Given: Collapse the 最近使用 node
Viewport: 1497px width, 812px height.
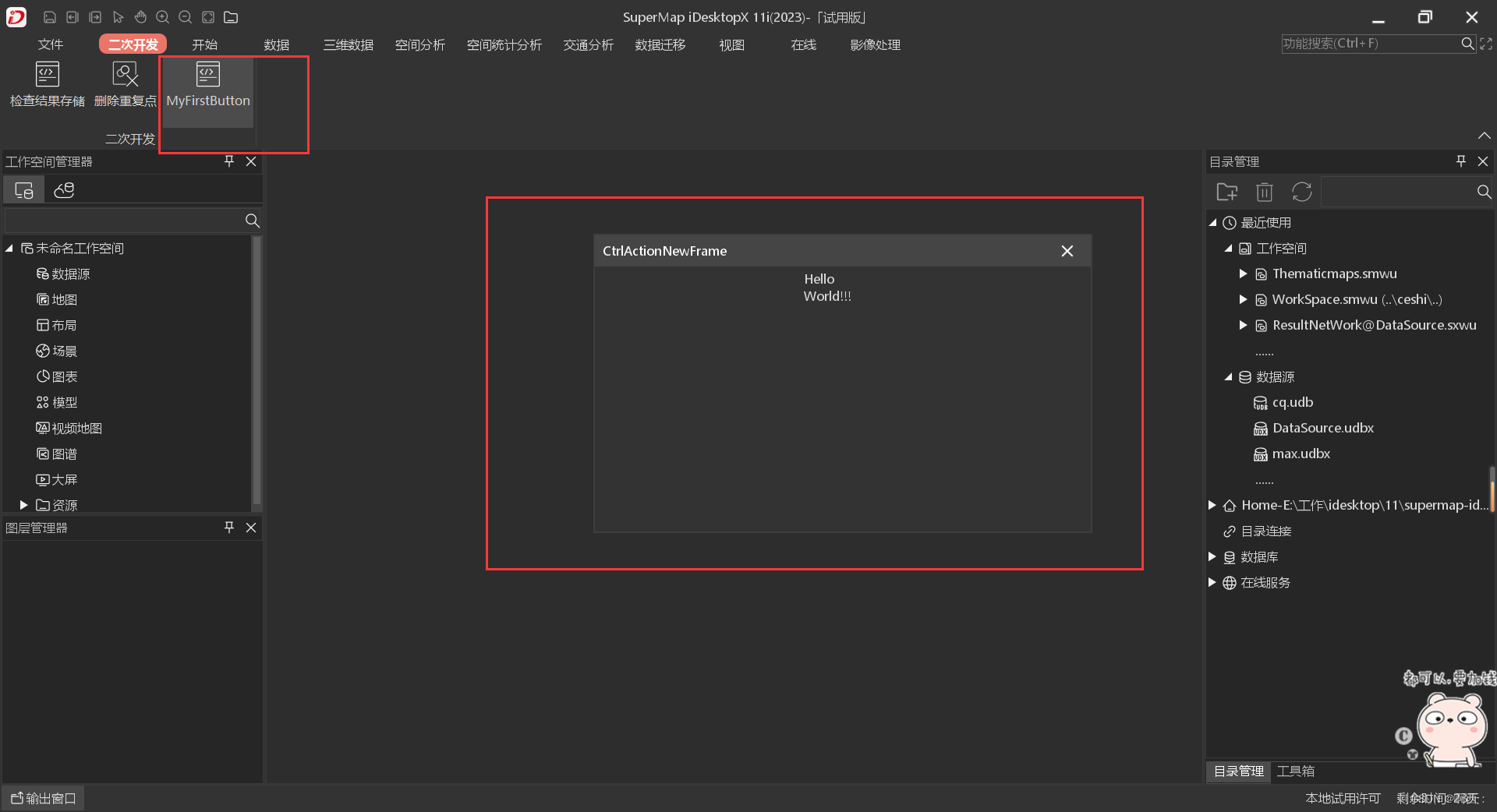Looking at the screenshot, I should (x=1213, y=223).
